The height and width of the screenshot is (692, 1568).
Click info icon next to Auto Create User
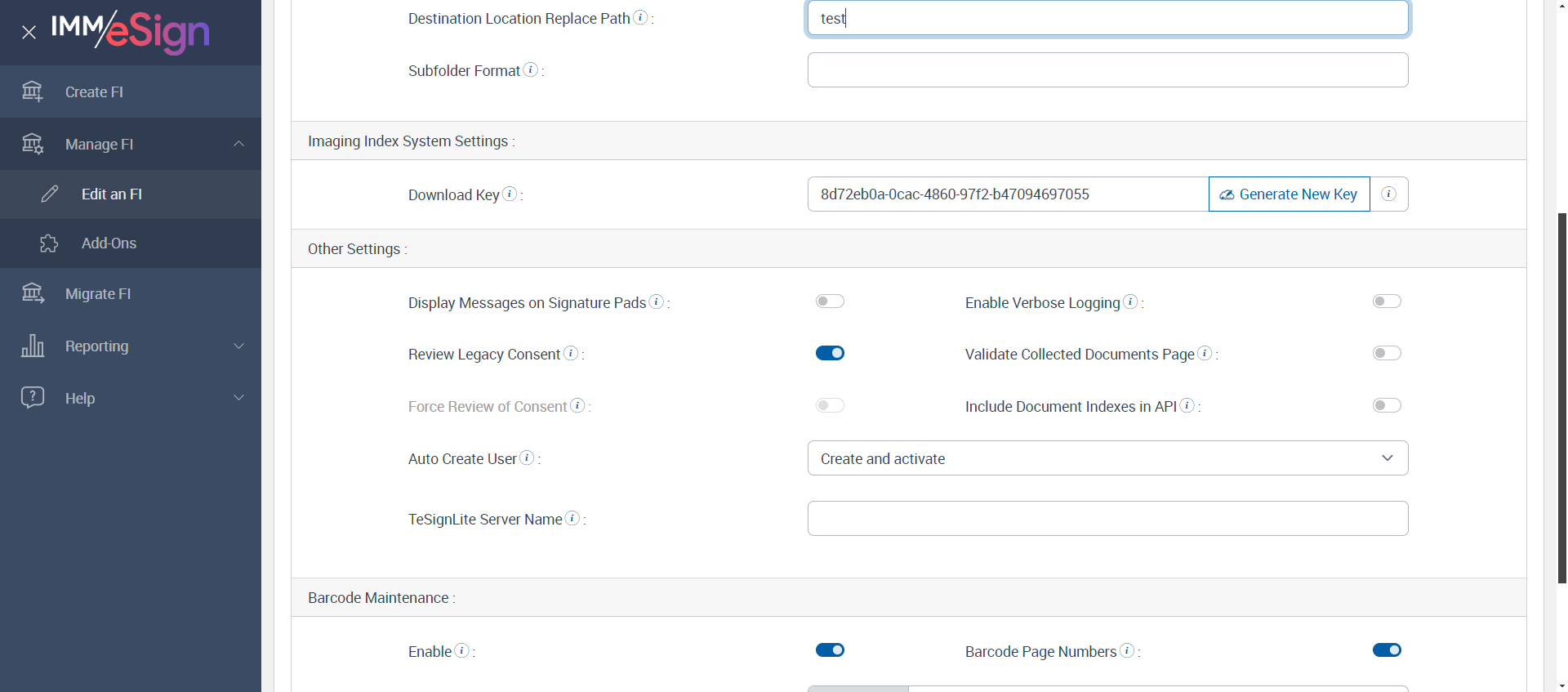pos(528,458)
